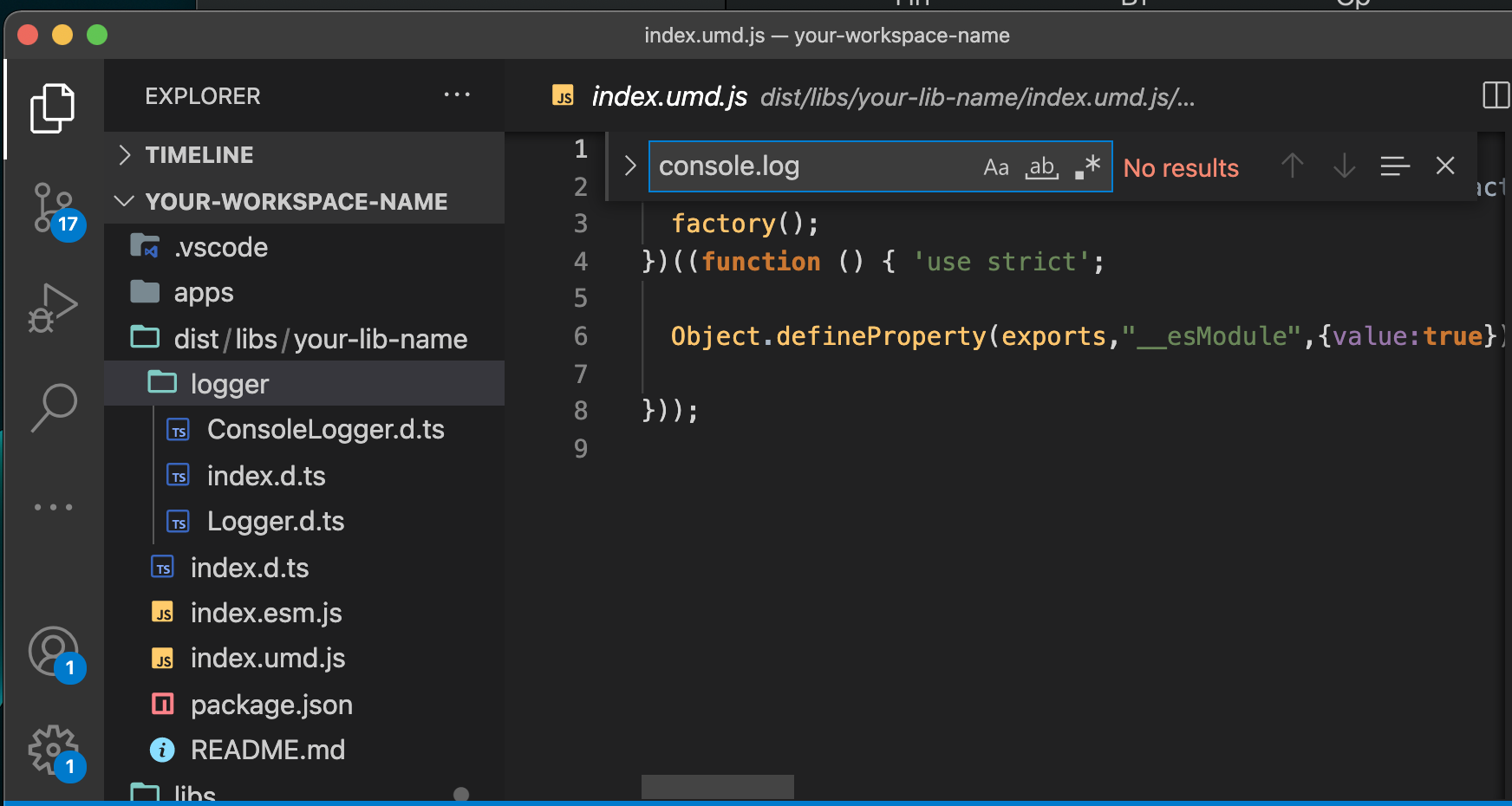
Task: Expand the .vscode folder
Action: click(304, 247)
